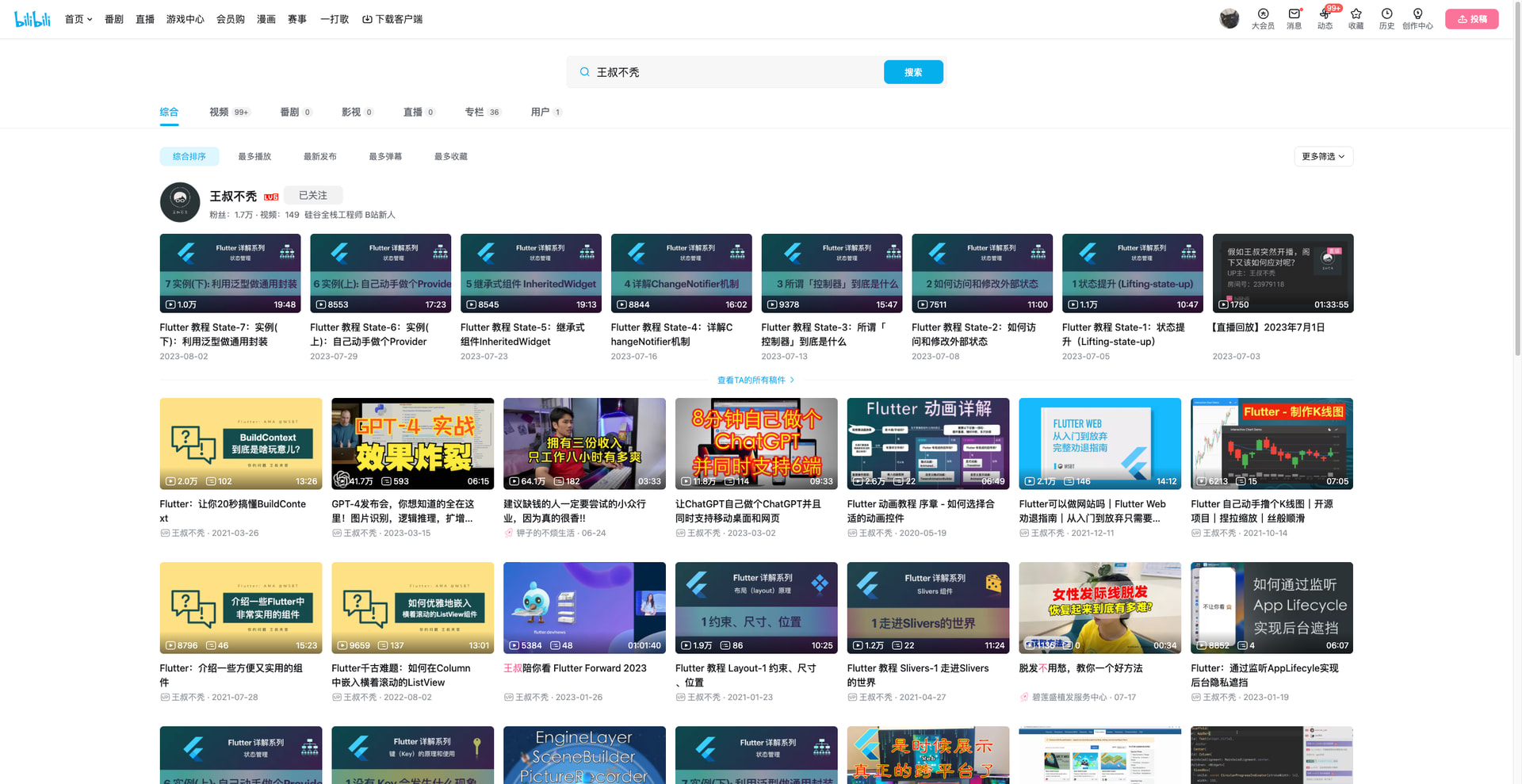The height and width of the screenshot is (784, 1522).
Task: Select the 综合排序 sort option
Action: [x=189, y=156]
